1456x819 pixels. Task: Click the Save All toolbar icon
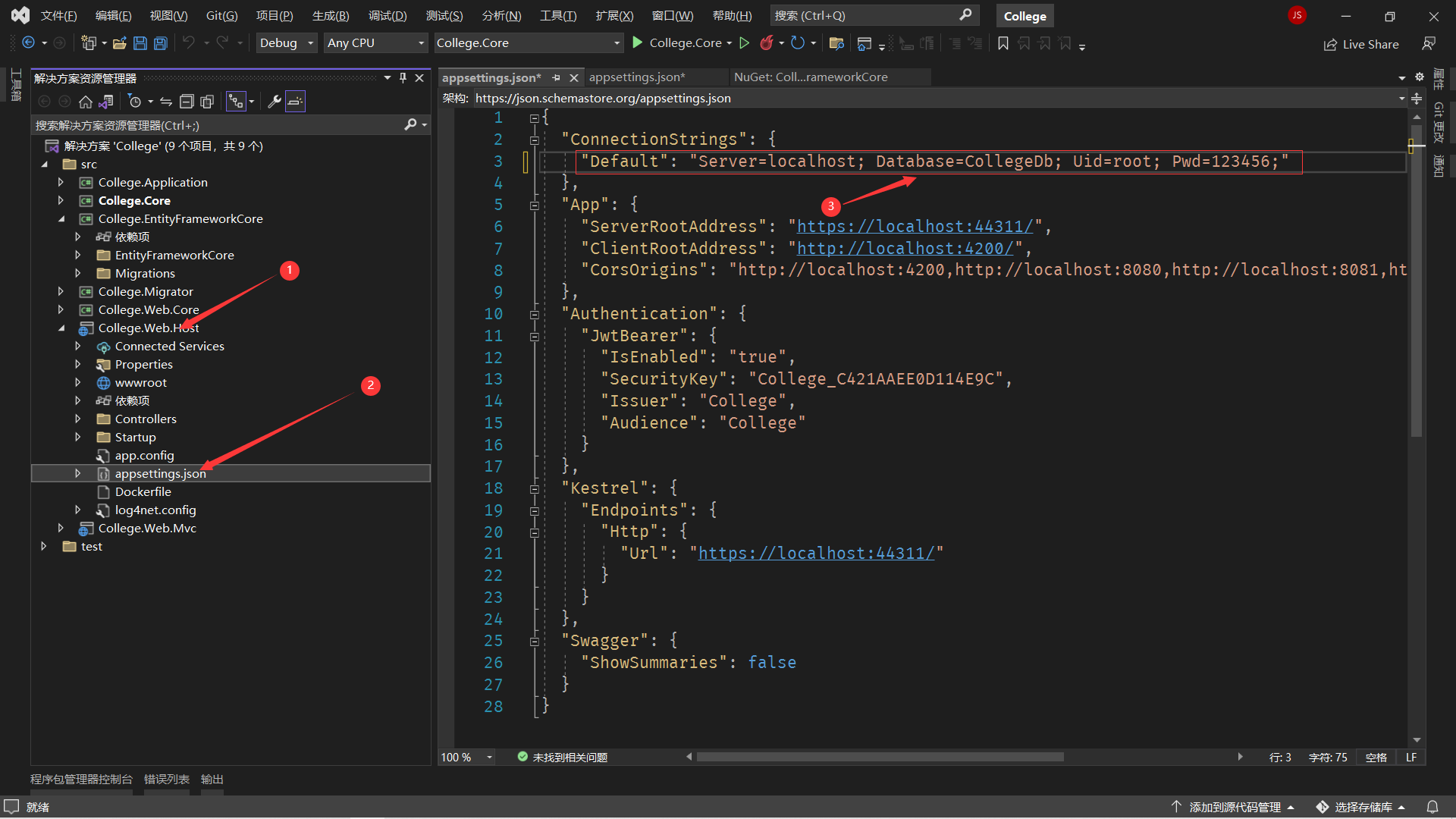point(161,43)
